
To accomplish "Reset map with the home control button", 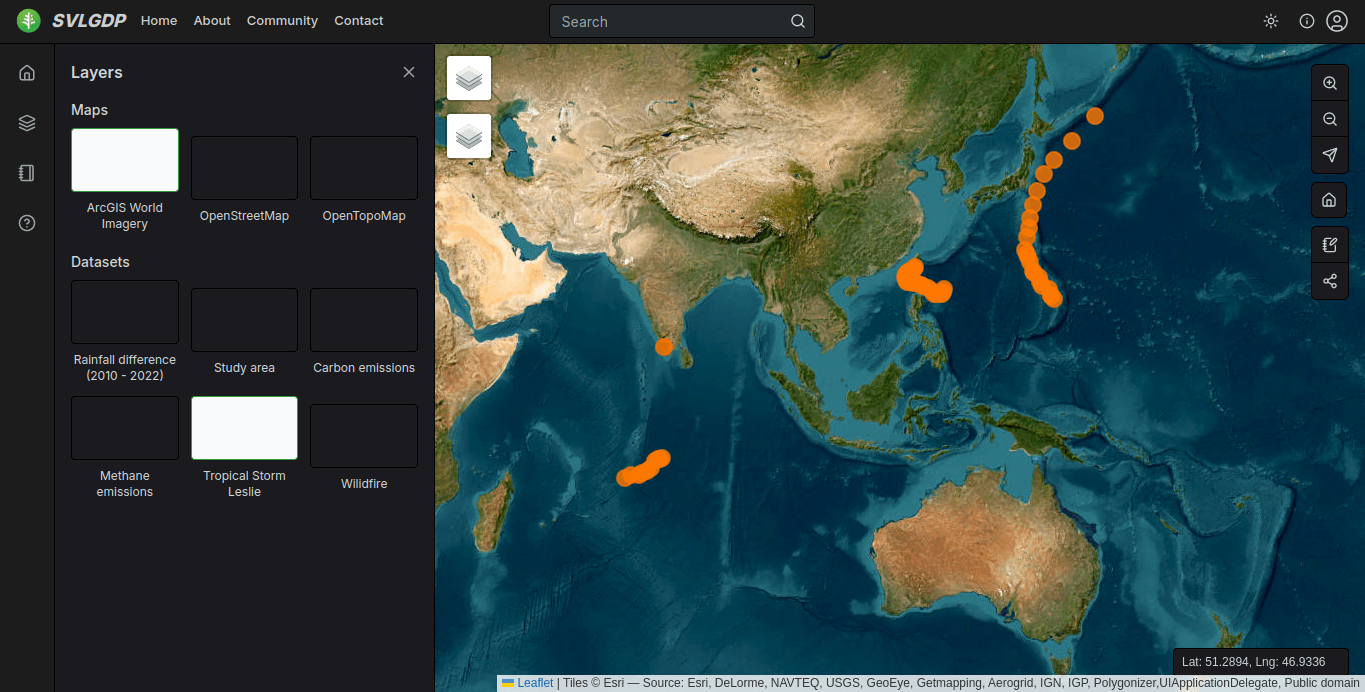I will tap(1329, 200).
